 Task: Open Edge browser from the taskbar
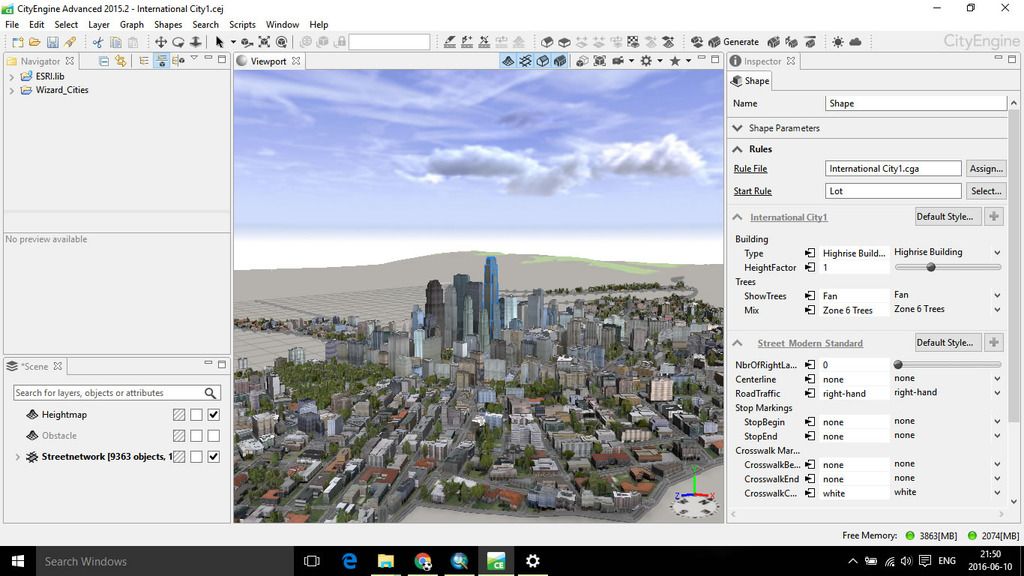pyautogui.click(x=349, y=561)
